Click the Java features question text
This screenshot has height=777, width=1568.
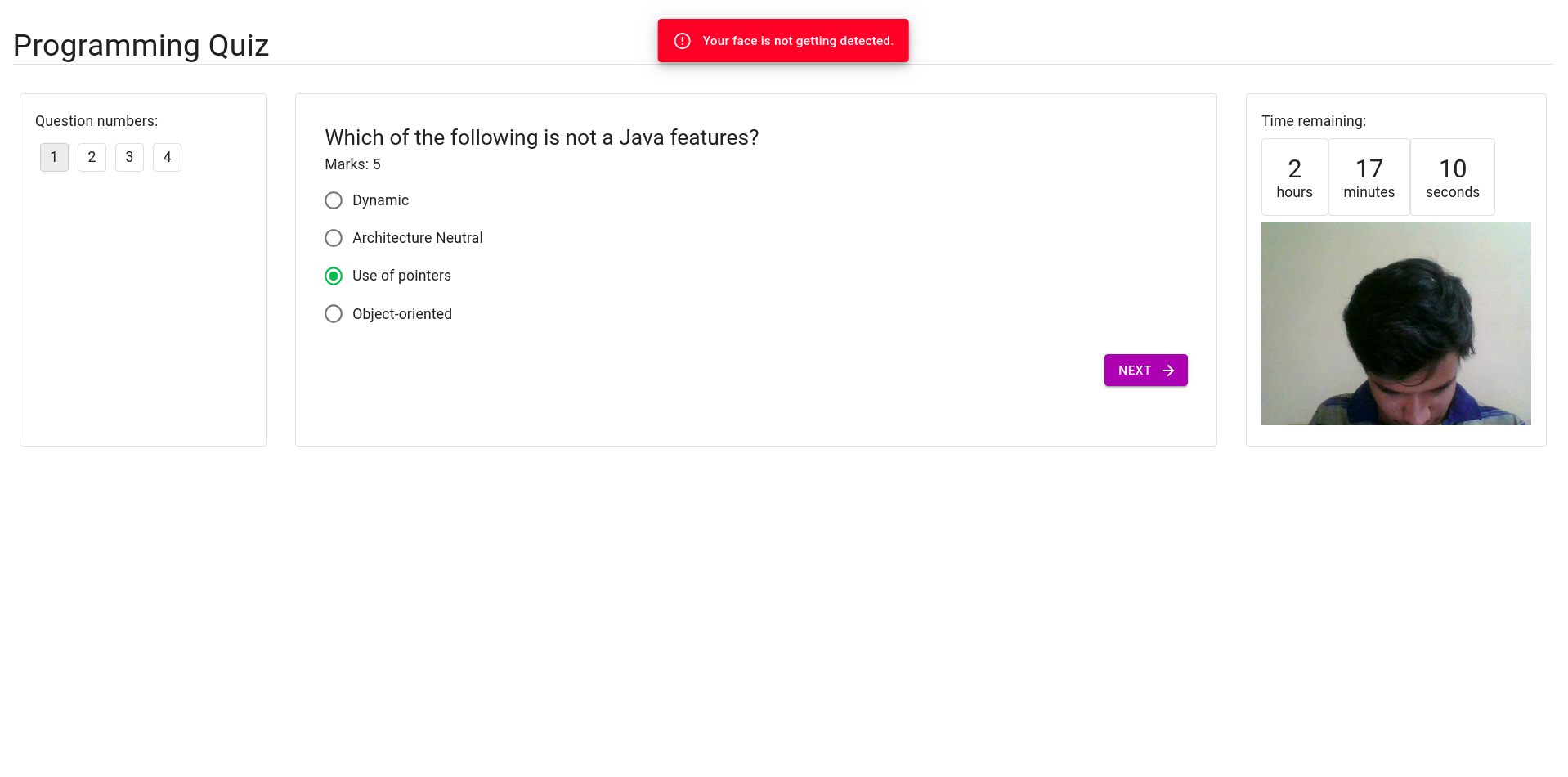541,137
